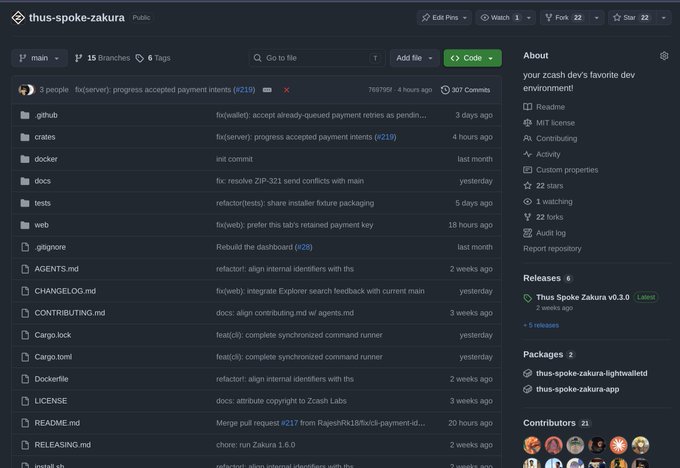Open the + 5 releases link
This screenshot has height=468, width=680.
541,325
